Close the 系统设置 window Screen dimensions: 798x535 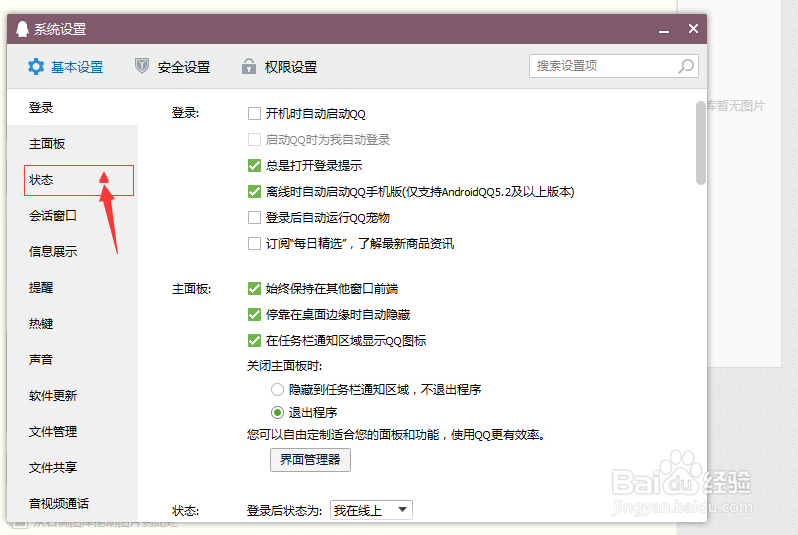click(693, 29)
